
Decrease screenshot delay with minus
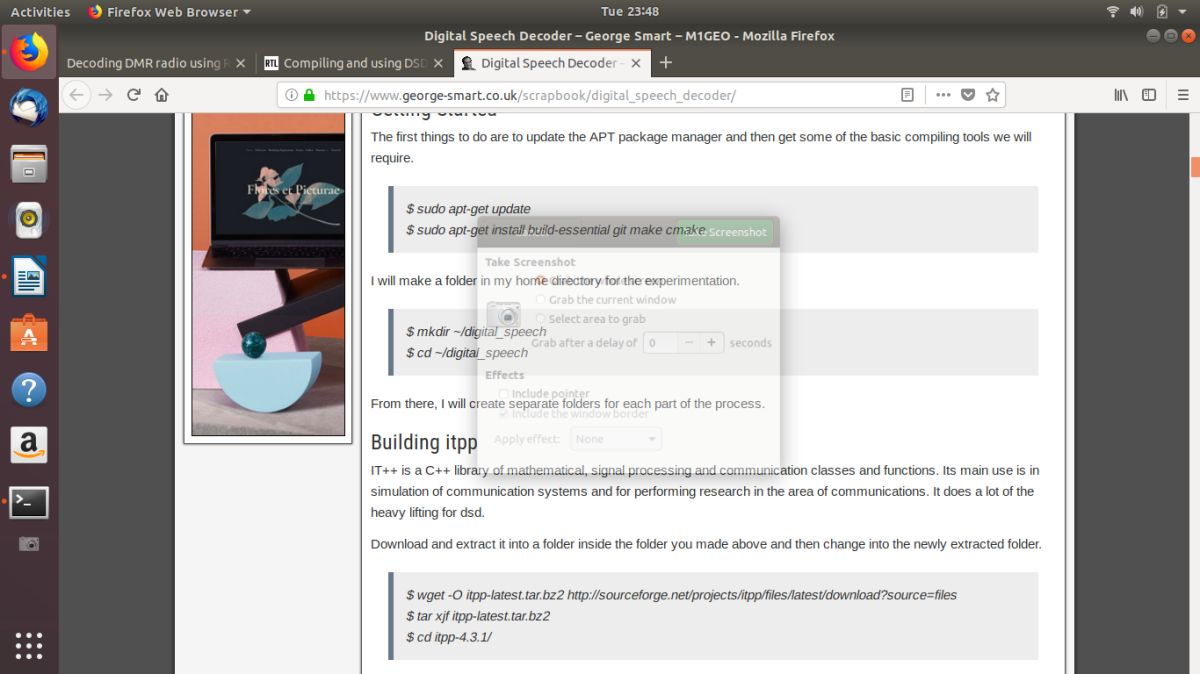(689, 342)
